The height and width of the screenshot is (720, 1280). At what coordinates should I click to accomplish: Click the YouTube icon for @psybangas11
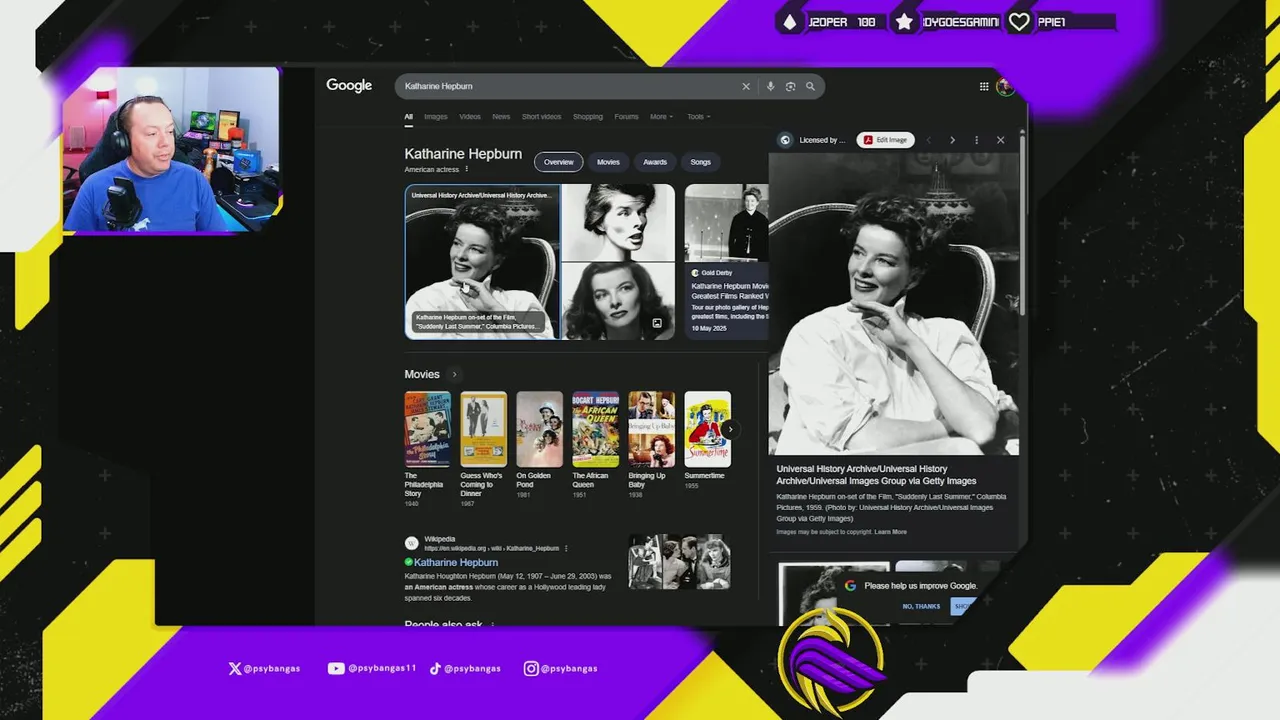click(336, 668)
